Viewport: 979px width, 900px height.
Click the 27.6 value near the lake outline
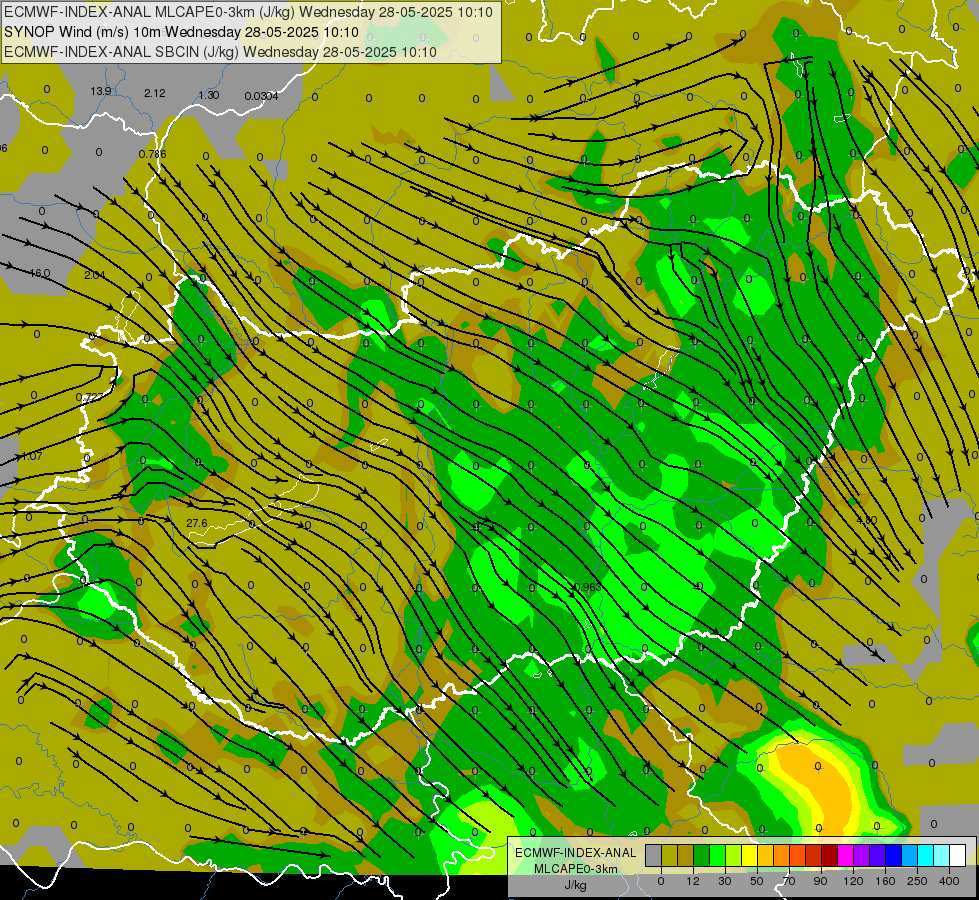tap(197, 523)
